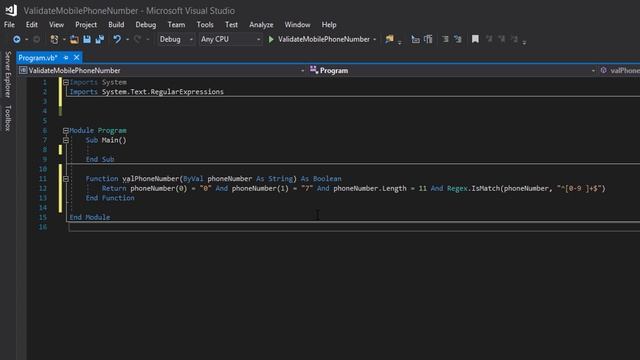Save the current file with the Save icon

(87, 39)
